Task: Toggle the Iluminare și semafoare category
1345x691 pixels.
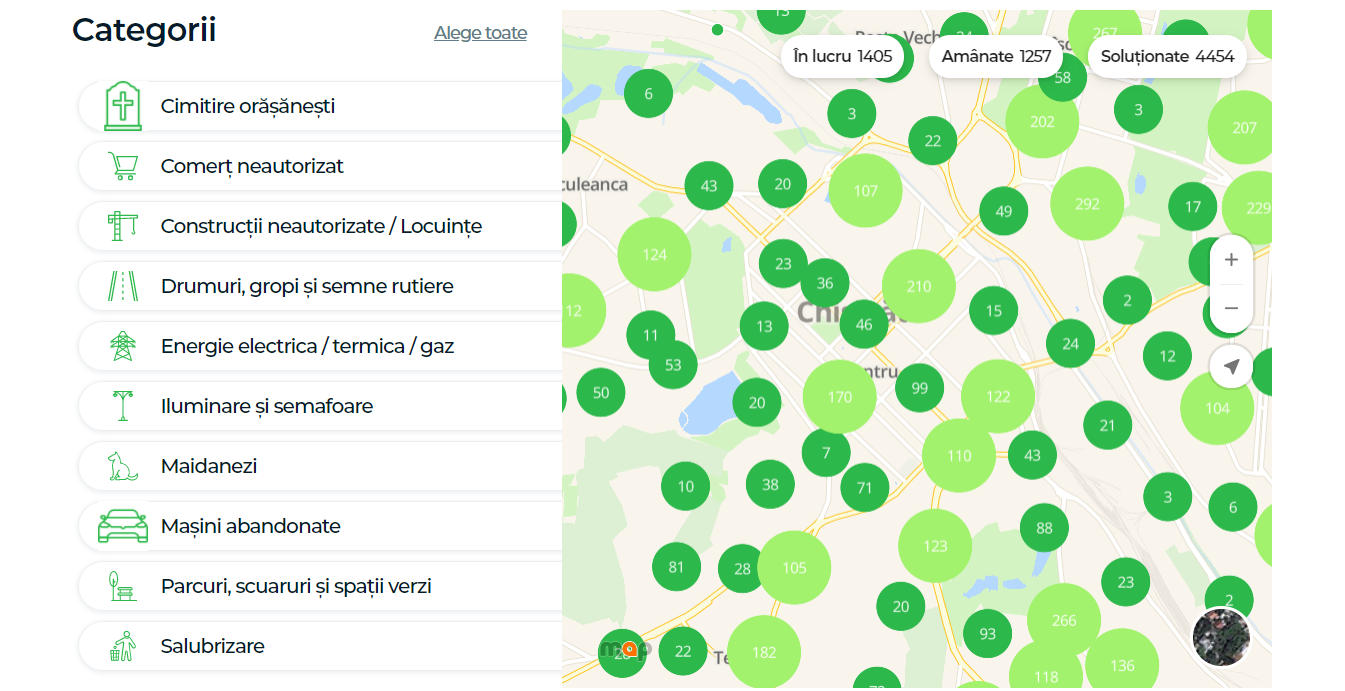Action: (267, 406)
